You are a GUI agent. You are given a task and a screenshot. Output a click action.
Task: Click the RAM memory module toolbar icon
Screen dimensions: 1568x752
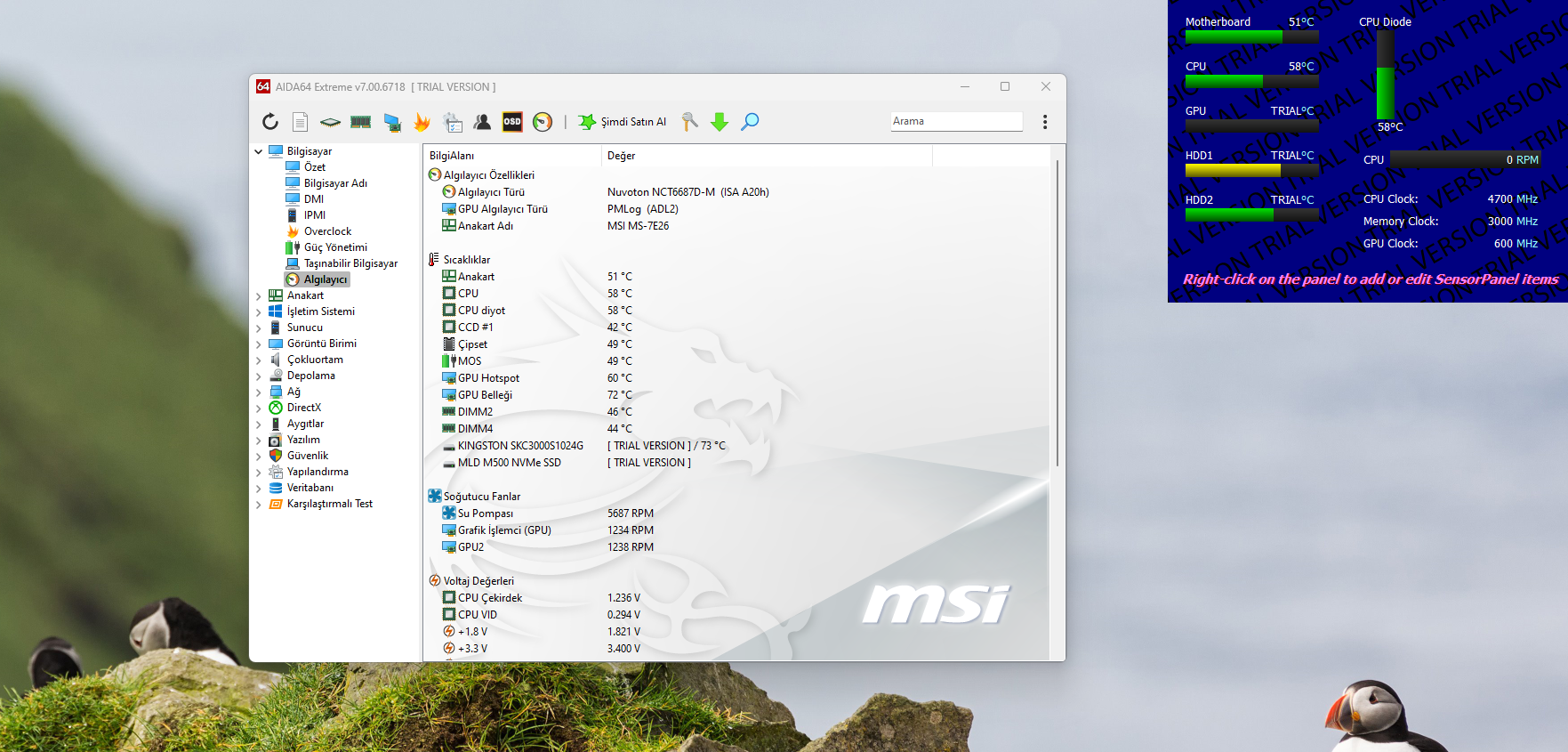[360, 122]
